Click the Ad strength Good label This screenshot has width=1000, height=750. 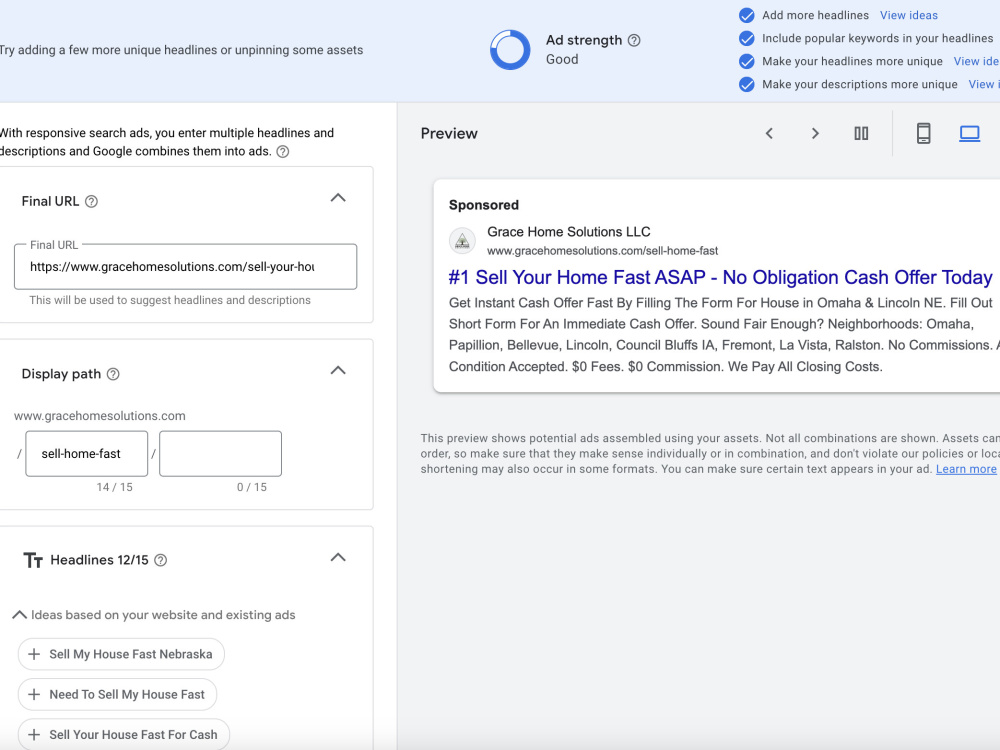click(562, 59)
